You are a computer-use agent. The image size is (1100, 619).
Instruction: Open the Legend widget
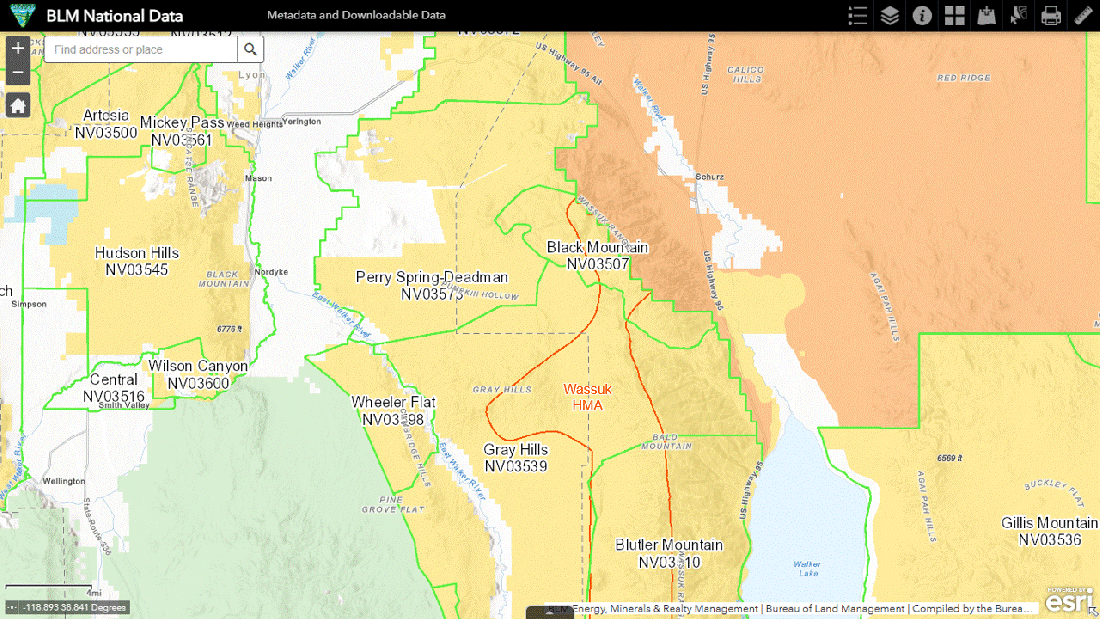857,15
